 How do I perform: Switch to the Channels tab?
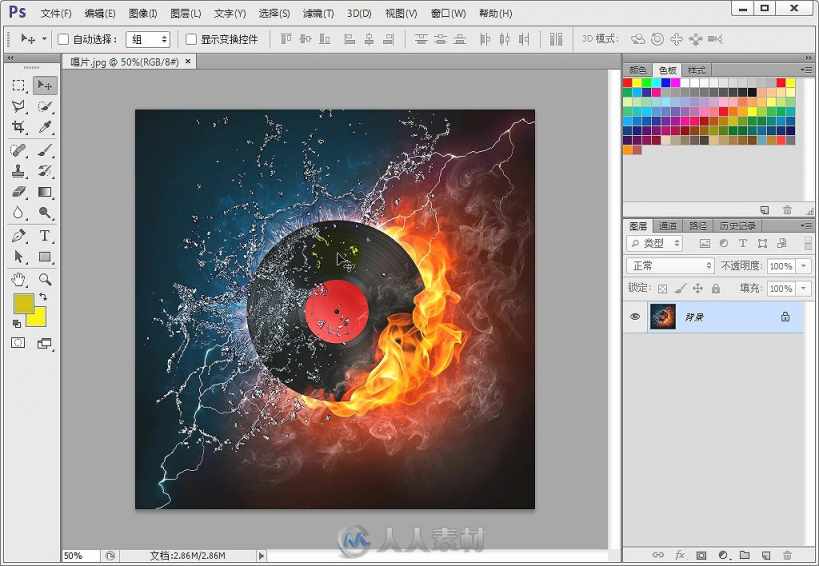(668, 226)
